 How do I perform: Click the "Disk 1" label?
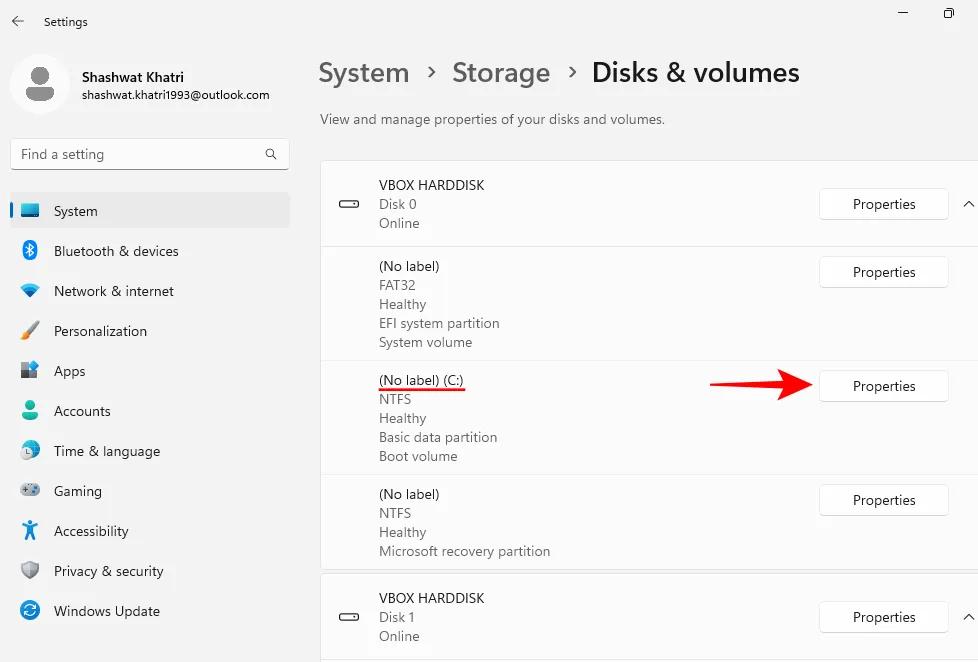click(x=397, y=617)
